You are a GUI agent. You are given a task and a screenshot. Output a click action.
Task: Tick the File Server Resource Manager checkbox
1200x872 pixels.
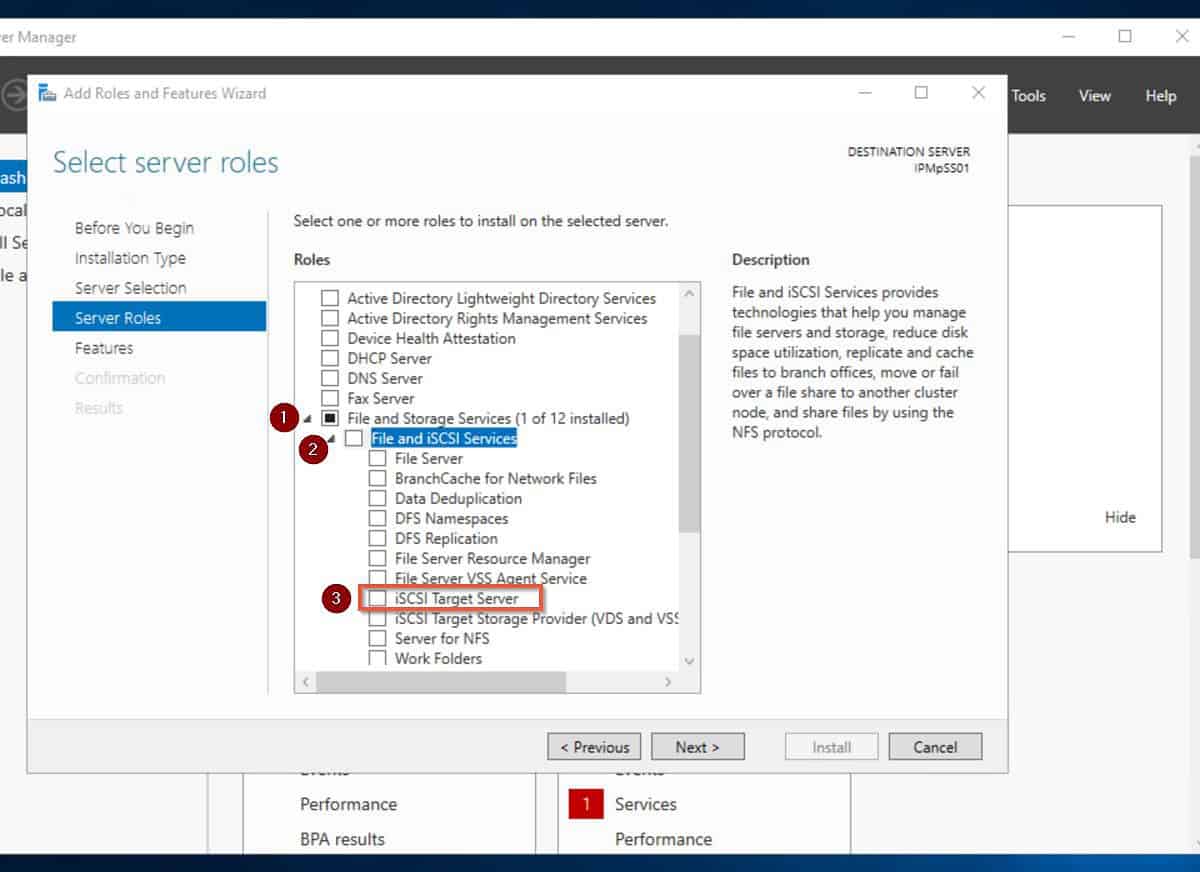point(377,558)
